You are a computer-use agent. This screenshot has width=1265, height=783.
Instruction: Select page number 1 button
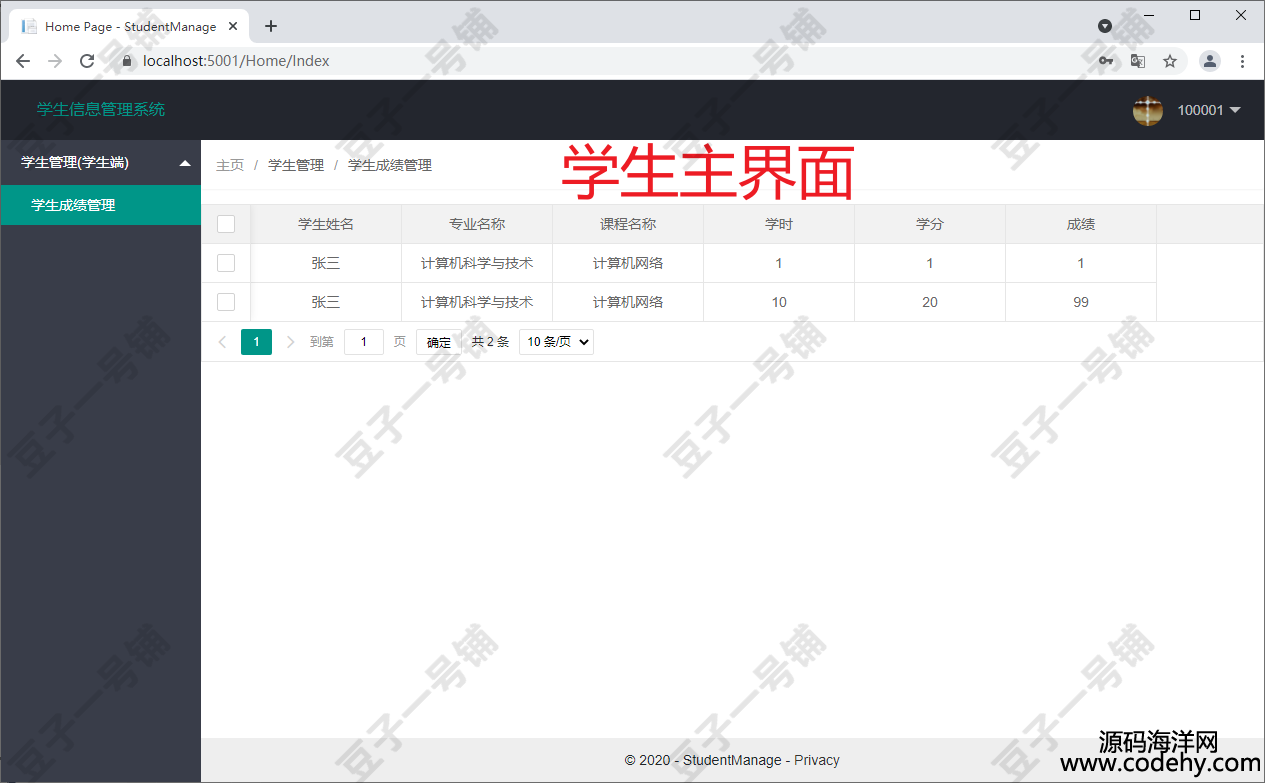point(256,342)
